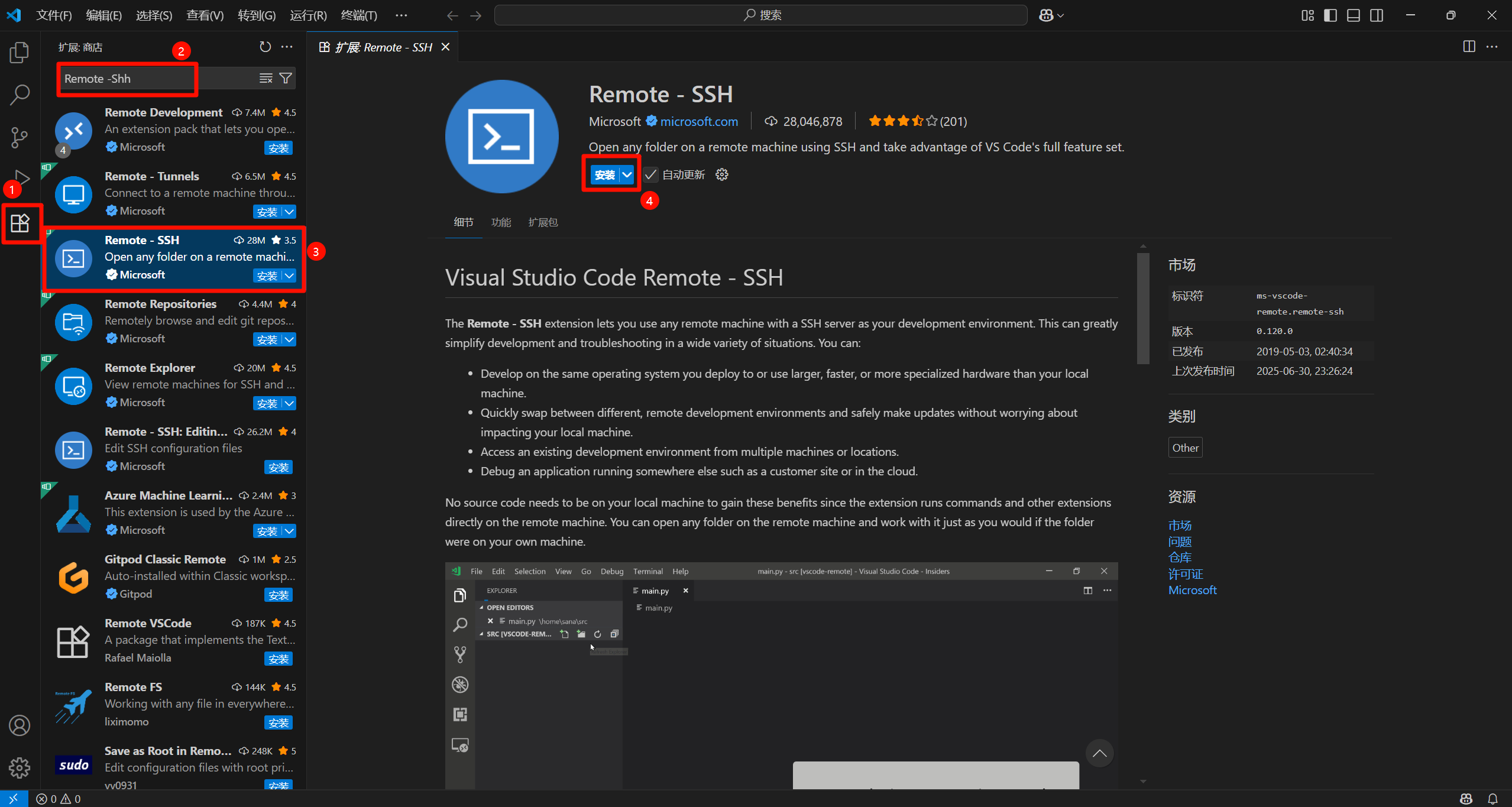Open remote window indicator in status bar

point(14,799)
